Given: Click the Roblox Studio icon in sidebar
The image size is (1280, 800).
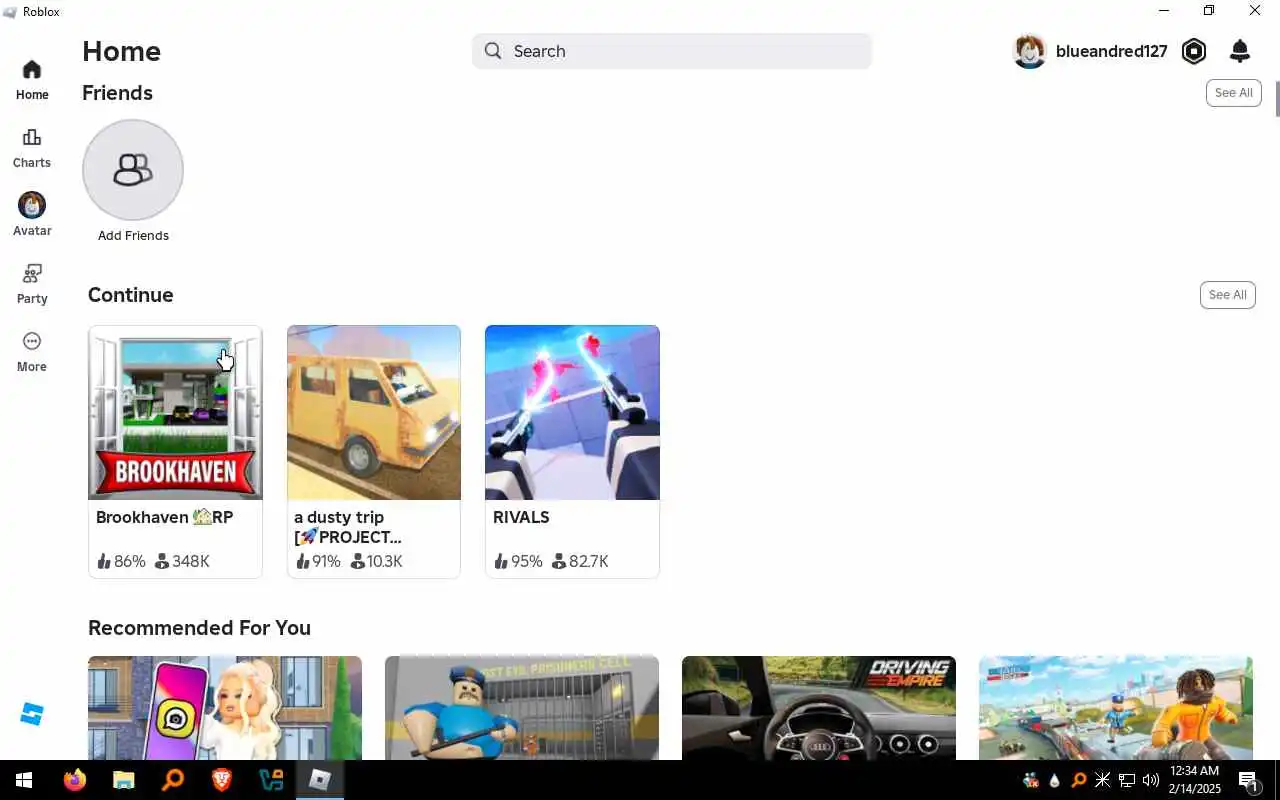Looking at the screenshot, I should pos(32,714).
